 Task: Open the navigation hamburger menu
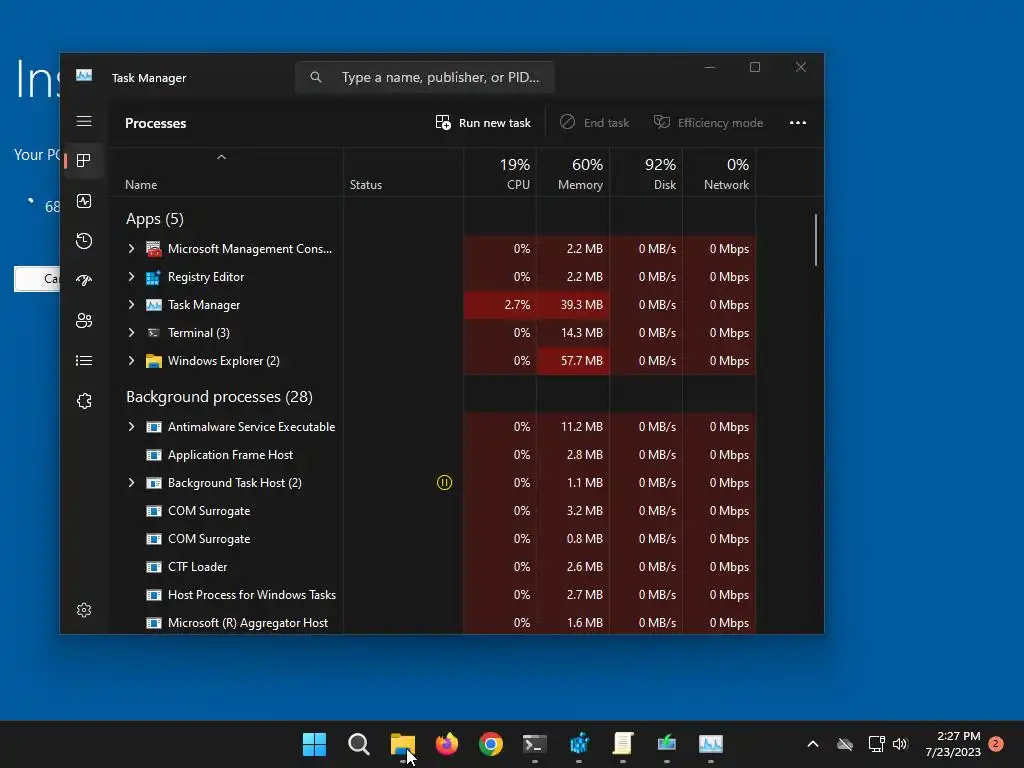point(84,121)
